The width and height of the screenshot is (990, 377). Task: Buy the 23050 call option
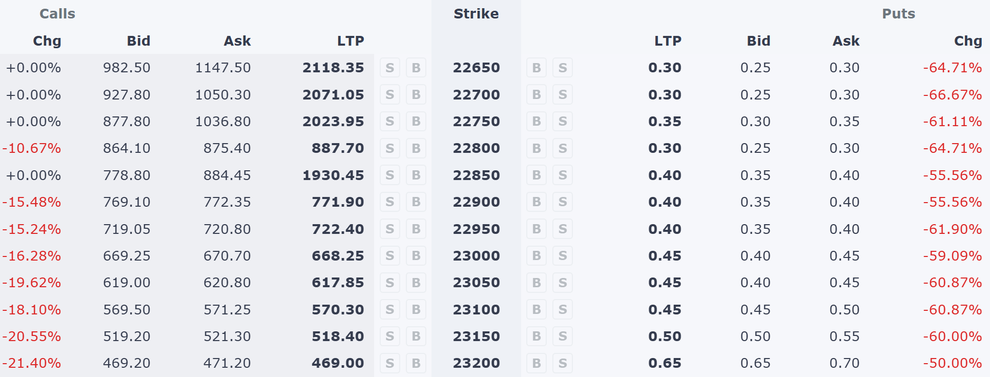pos(415,282)
